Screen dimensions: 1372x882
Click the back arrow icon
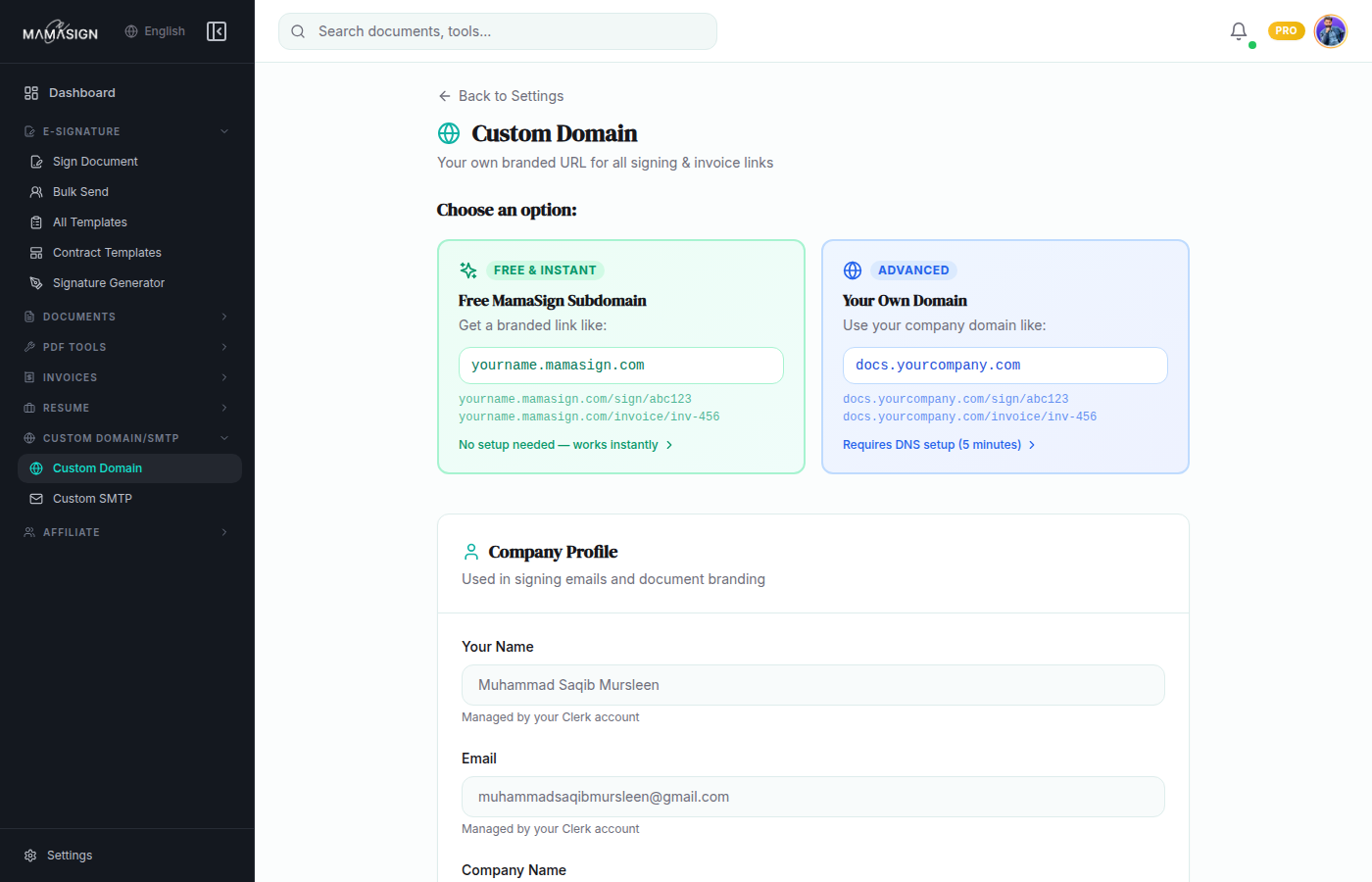(445, 96)
